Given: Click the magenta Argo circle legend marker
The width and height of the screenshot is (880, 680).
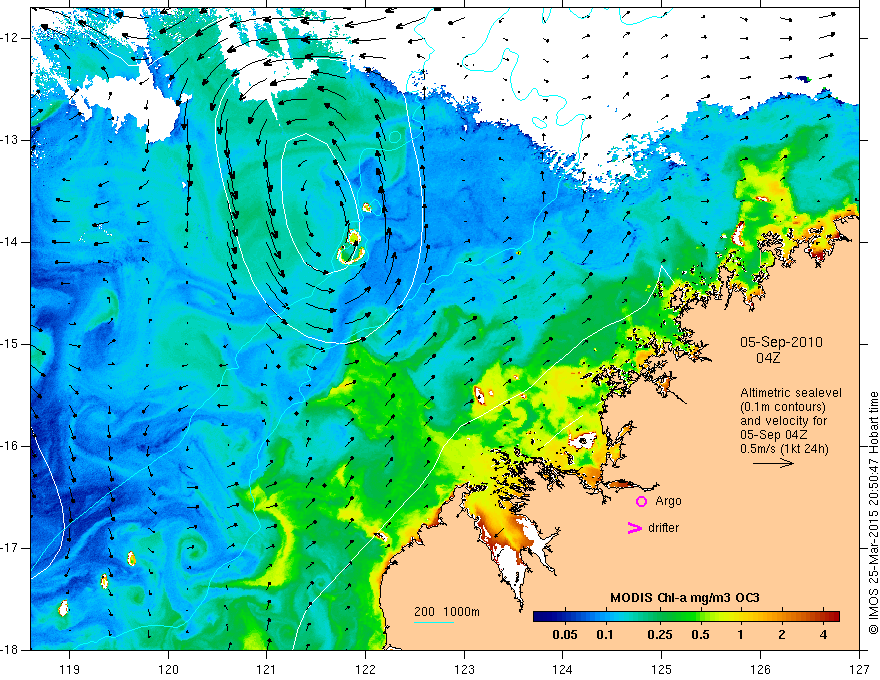Looking at the screenshot, I should 641,501.
